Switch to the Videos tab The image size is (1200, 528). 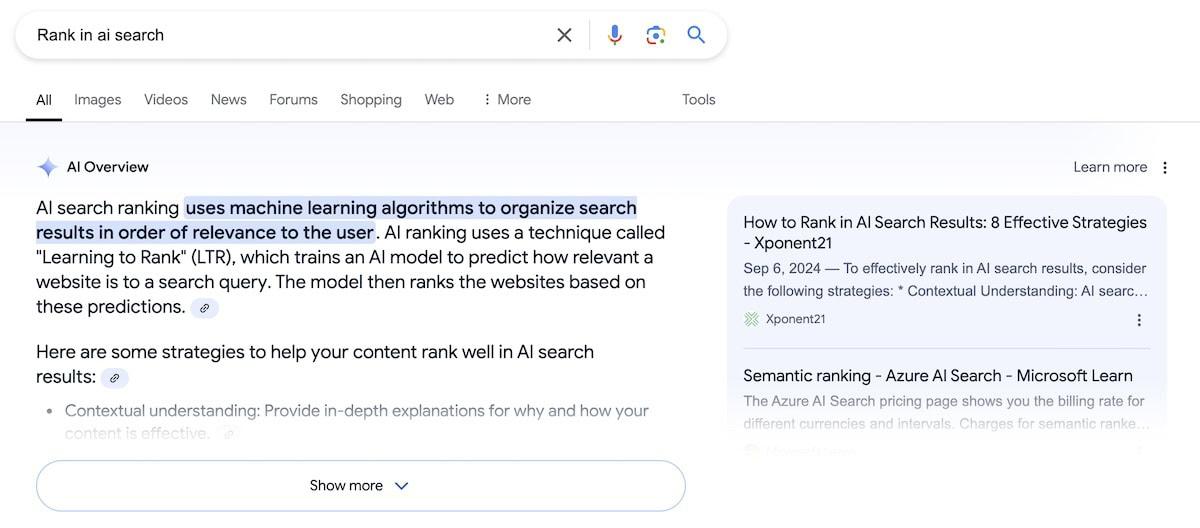pos(166,100)
